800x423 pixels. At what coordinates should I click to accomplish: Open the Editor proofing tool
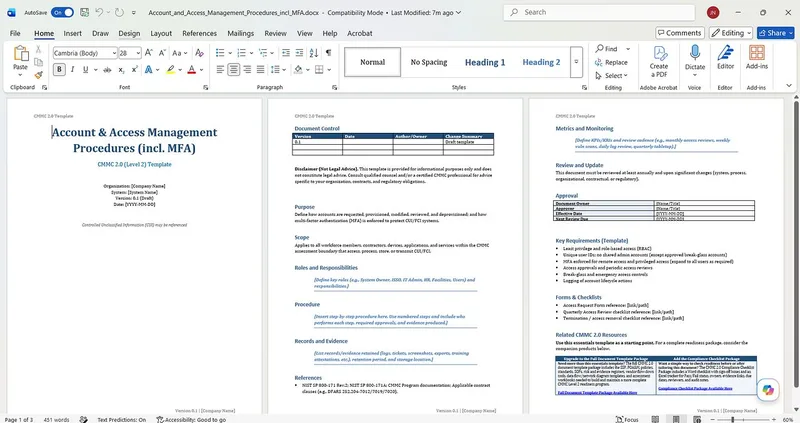(x=725, y=57)
